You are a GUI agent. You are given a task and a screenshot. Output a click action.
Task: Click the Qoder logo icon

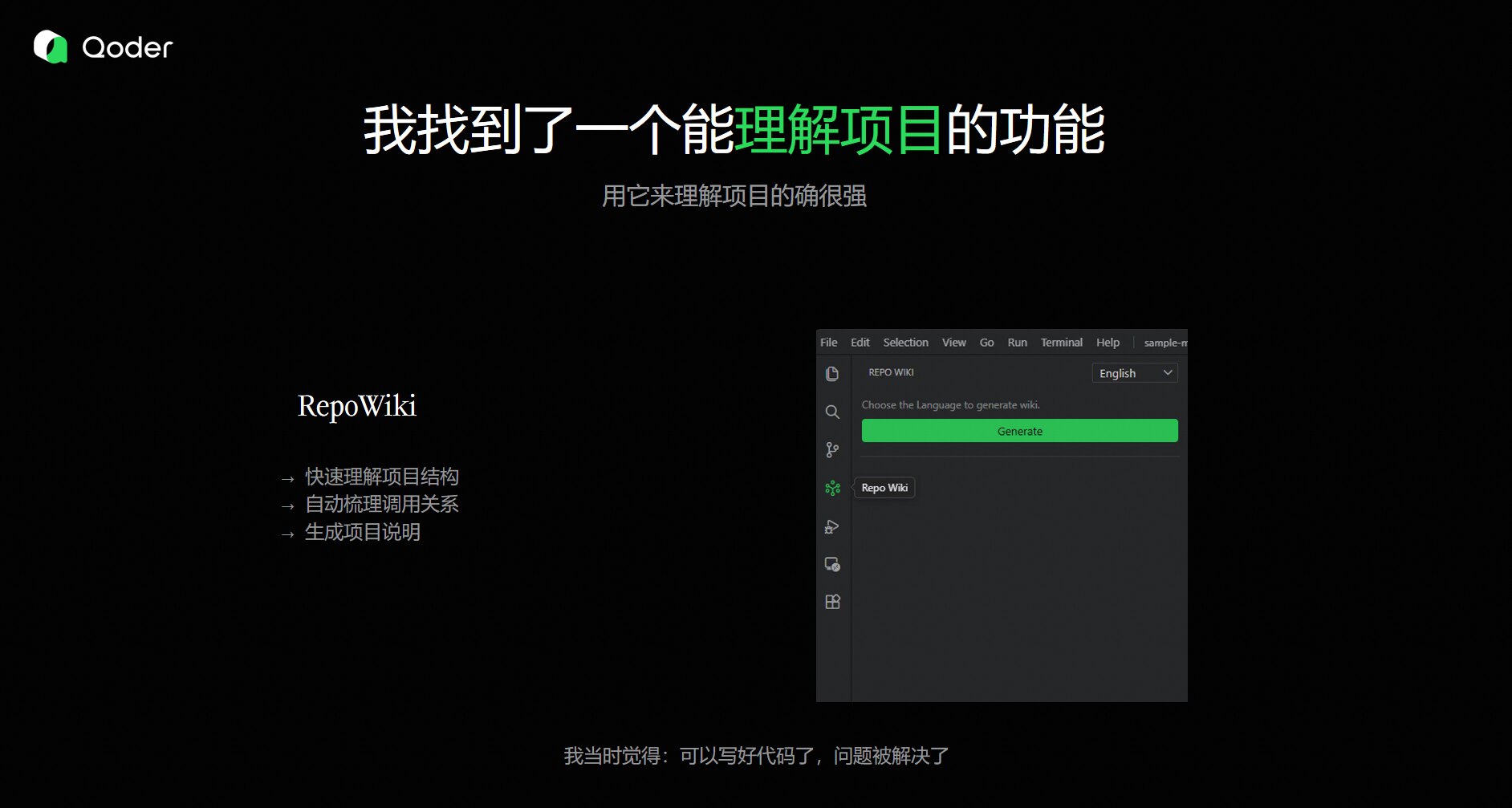pyautogui.click(x=51, y=47)
